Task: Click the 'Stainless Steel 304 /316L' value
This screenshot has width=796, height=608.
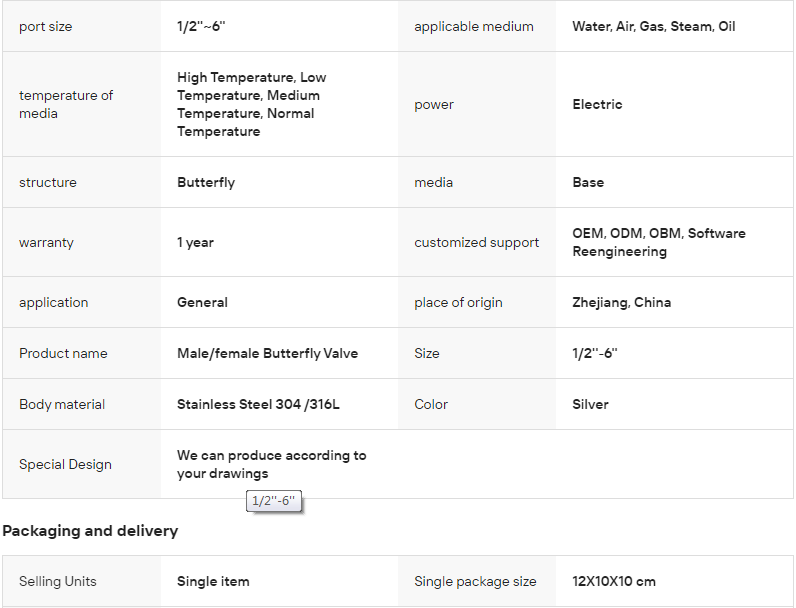Action: tap(258, 404)
